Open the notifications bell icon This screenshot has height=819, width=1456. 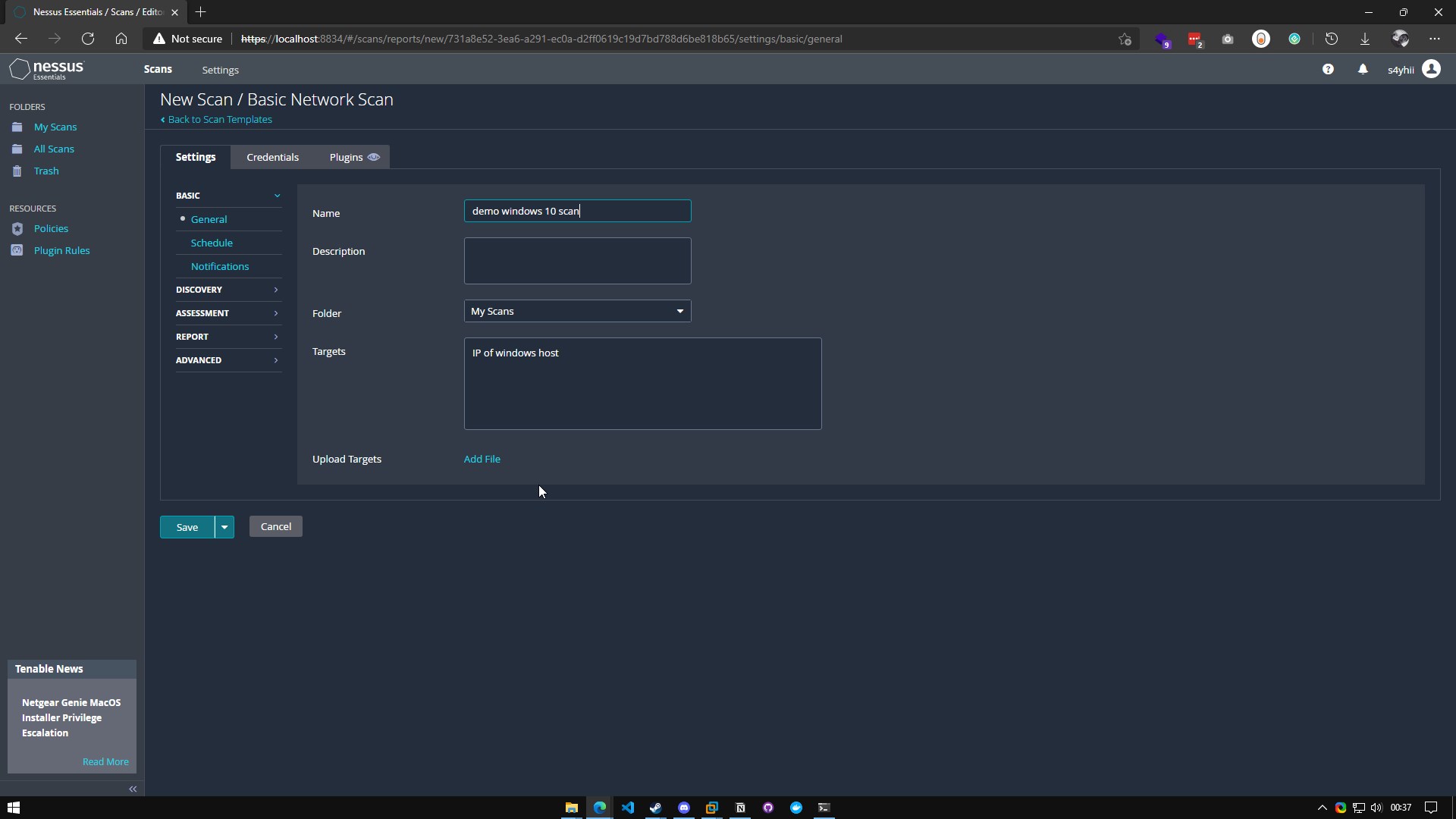(x=1363, y=69)
